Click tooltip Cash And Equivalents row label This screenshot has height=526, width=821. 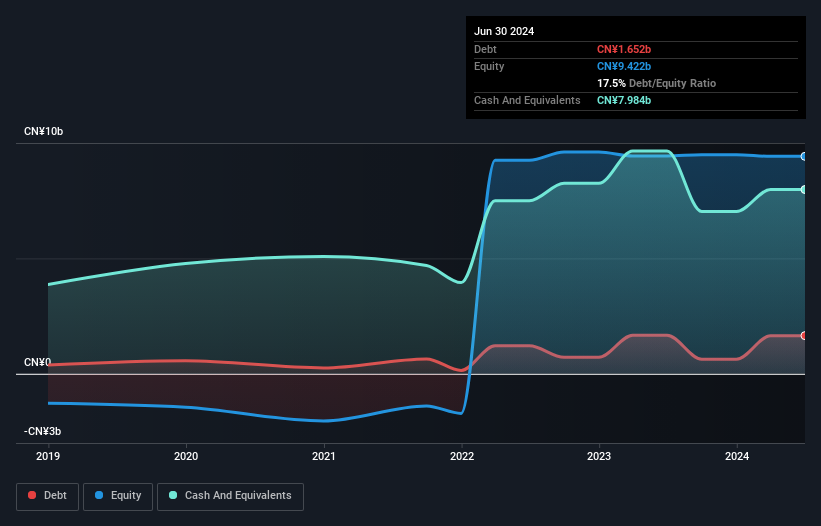[x=527, y=100]
